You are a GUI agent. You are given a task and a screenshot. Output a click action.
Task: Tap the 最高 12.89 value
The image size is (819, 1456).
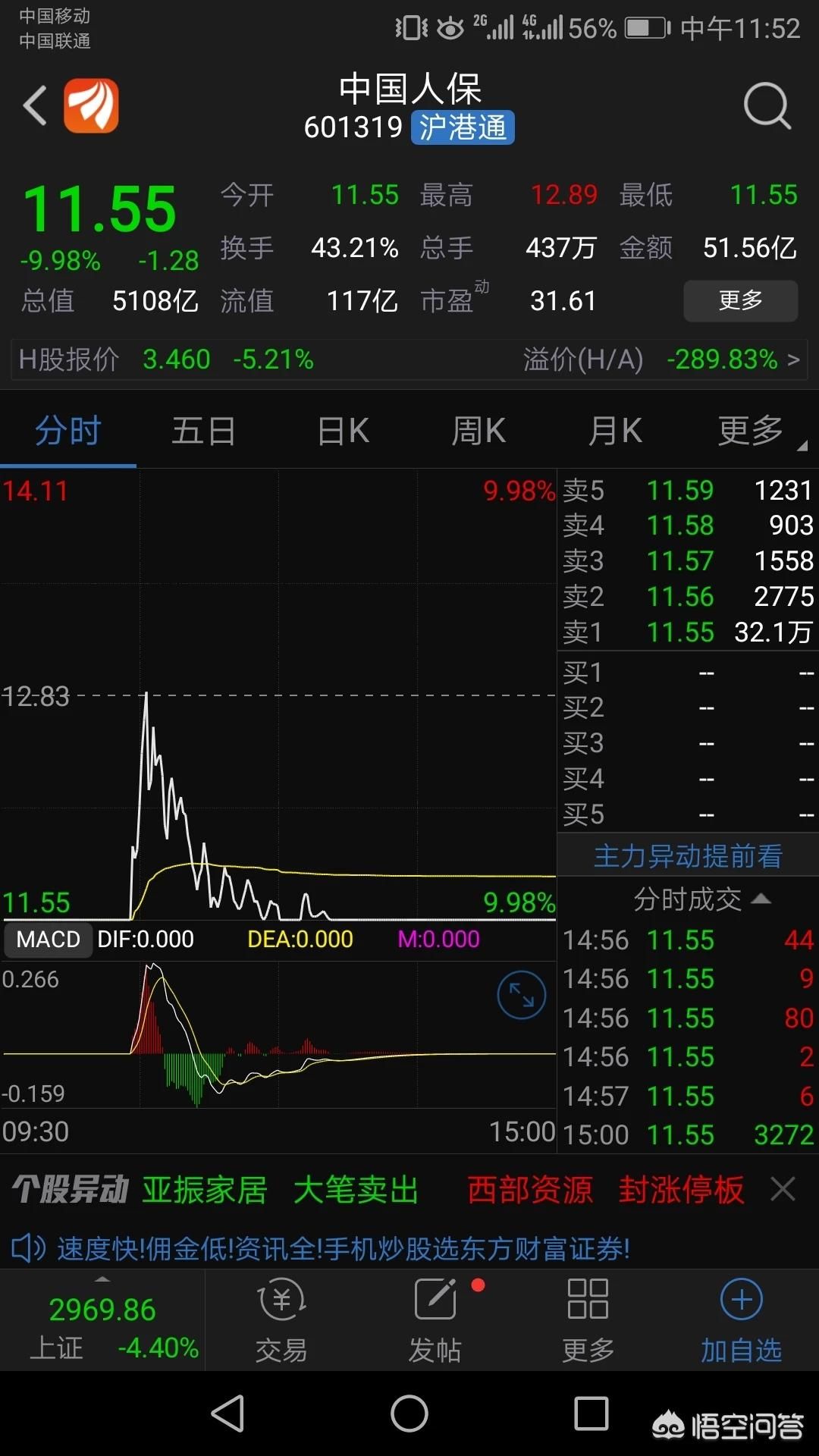[564, 195]
